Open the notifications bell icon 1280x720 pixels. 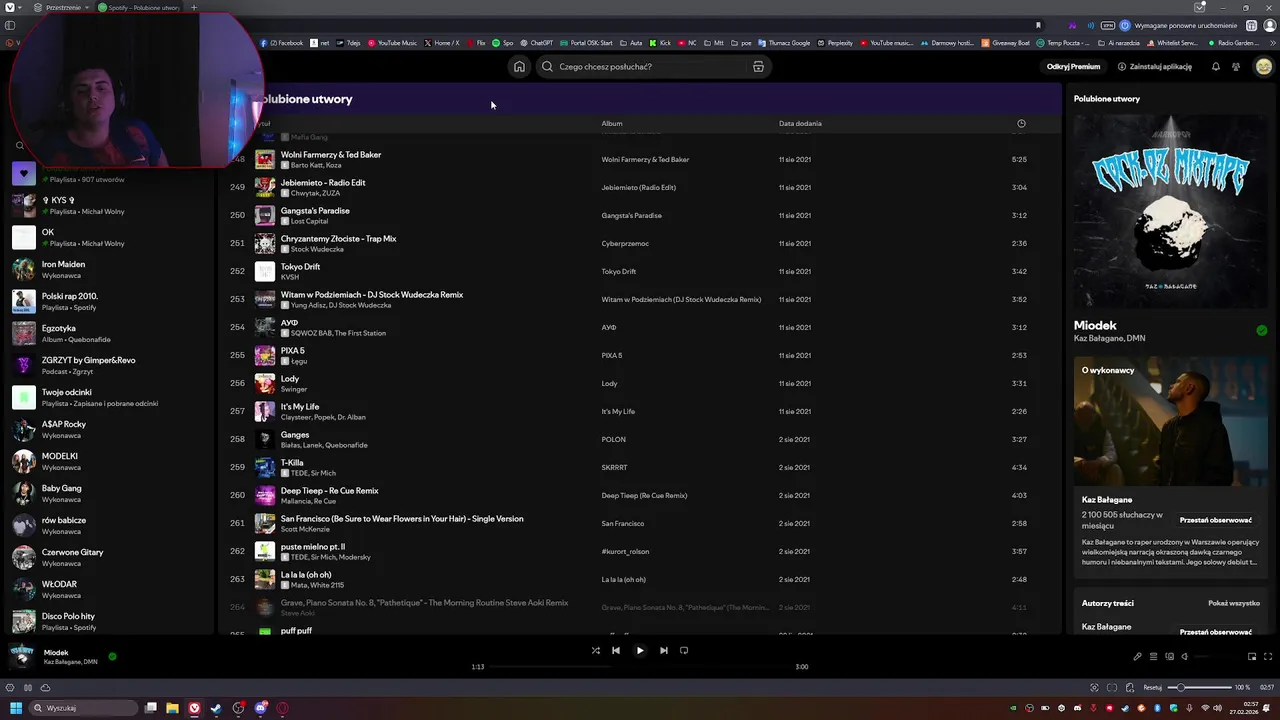click(x=1216, y=67)
